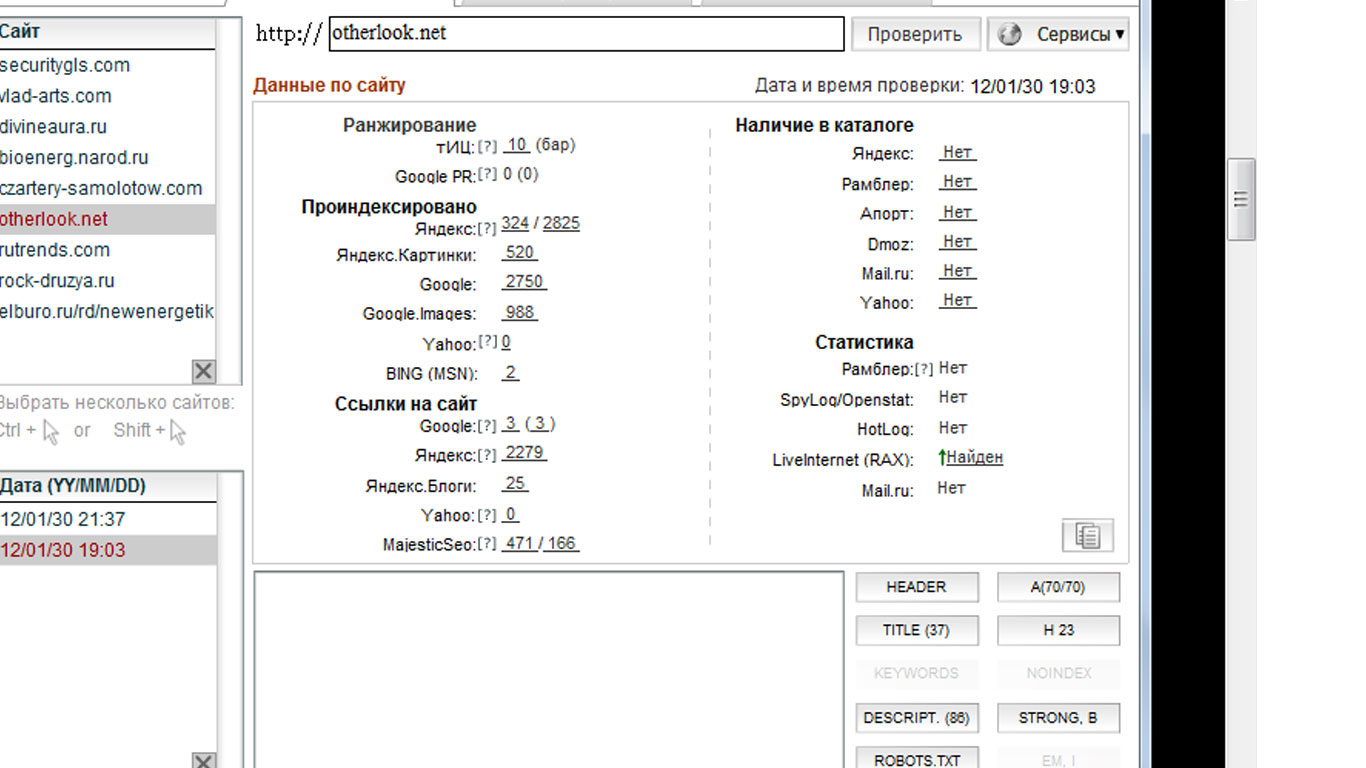
Task: Click the H 23 button
Action: 1058,630
